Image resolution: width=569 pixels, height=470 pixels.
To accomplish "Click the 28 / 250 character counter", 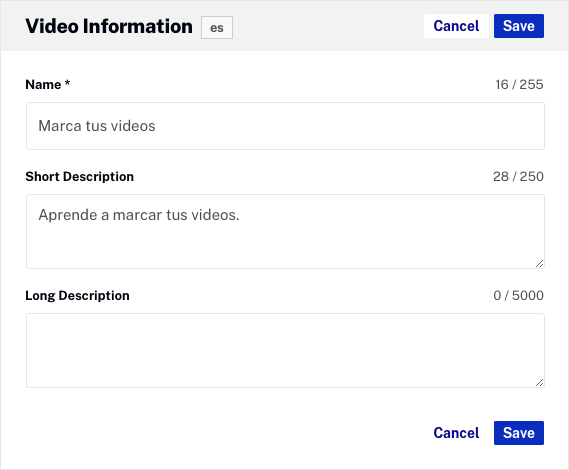I will tap(518, 177).
